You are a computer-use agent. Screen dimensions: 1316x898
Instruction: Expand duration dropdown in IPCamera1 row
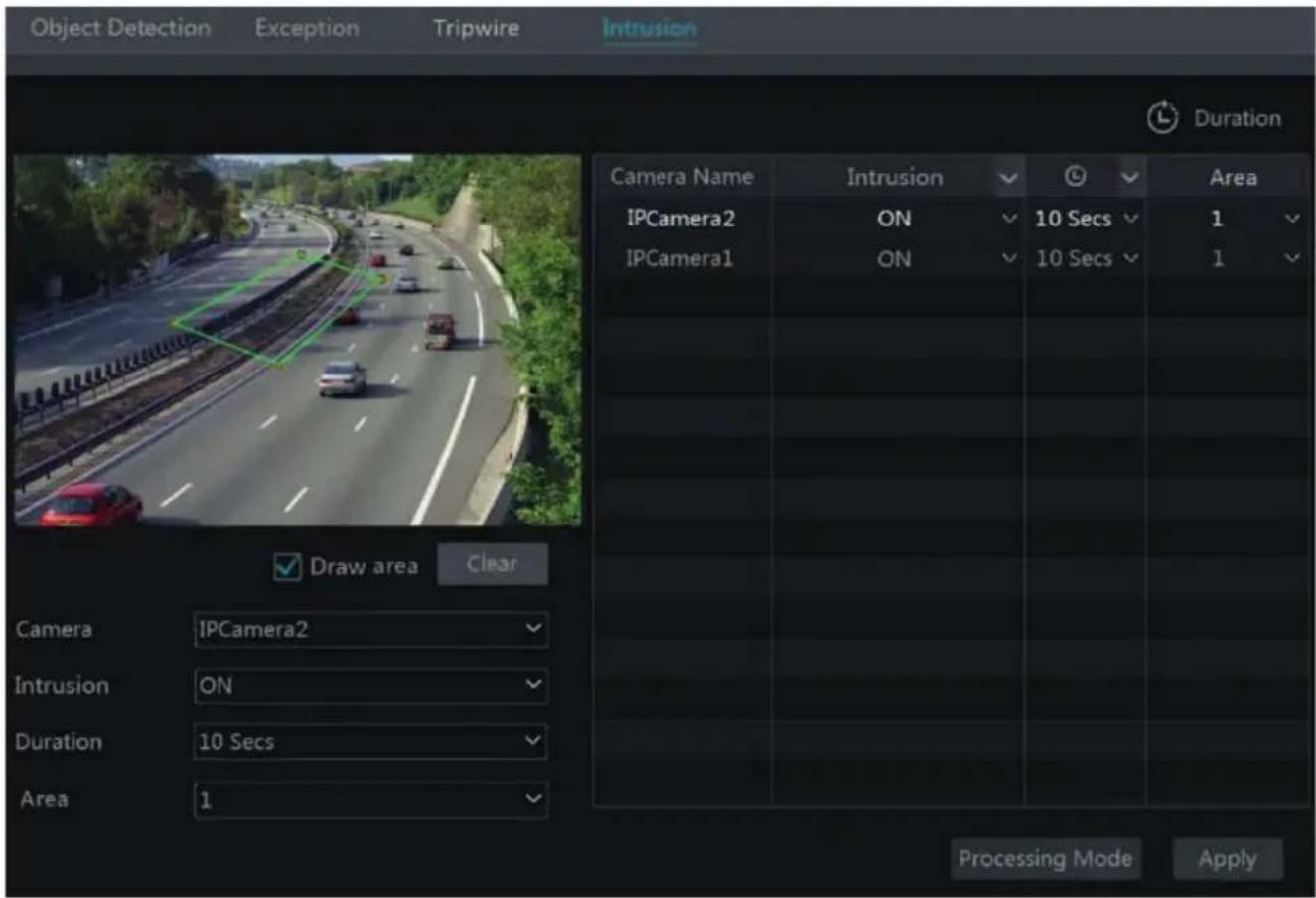(1131, 258)
